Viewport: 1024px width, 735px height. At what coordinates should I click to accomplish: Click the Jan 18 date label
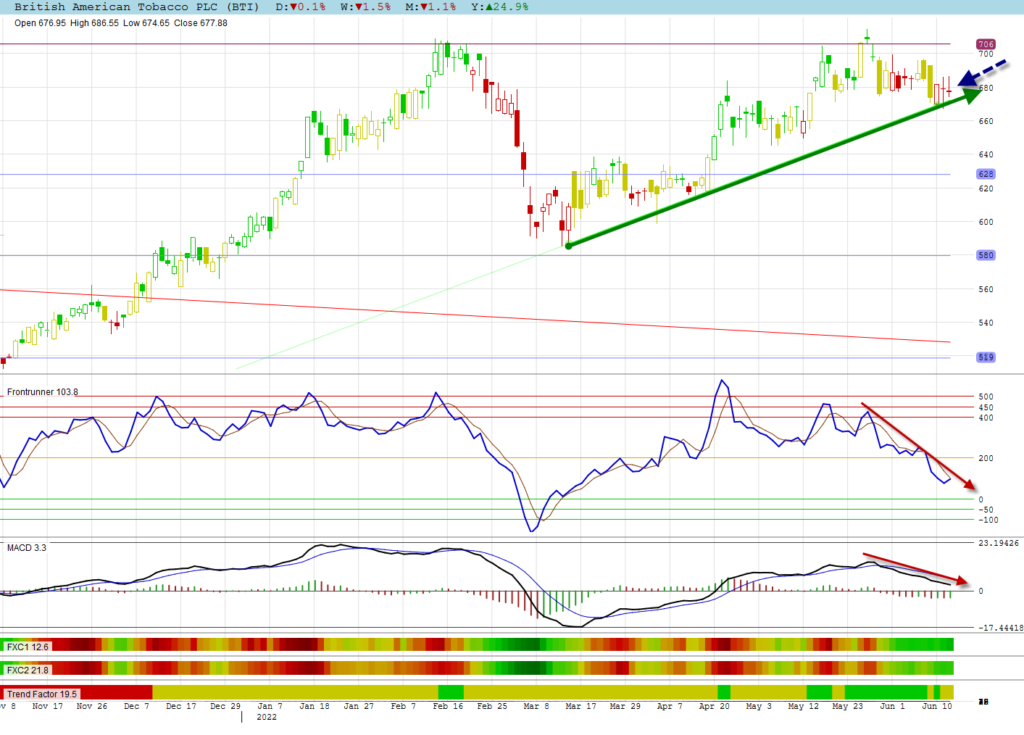point(314,706)
